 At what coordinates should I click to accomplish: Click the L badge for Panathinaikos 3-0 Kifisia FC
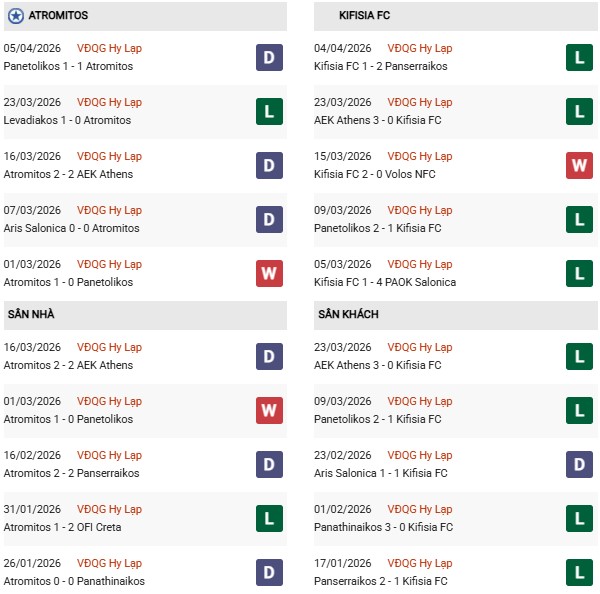579,518
